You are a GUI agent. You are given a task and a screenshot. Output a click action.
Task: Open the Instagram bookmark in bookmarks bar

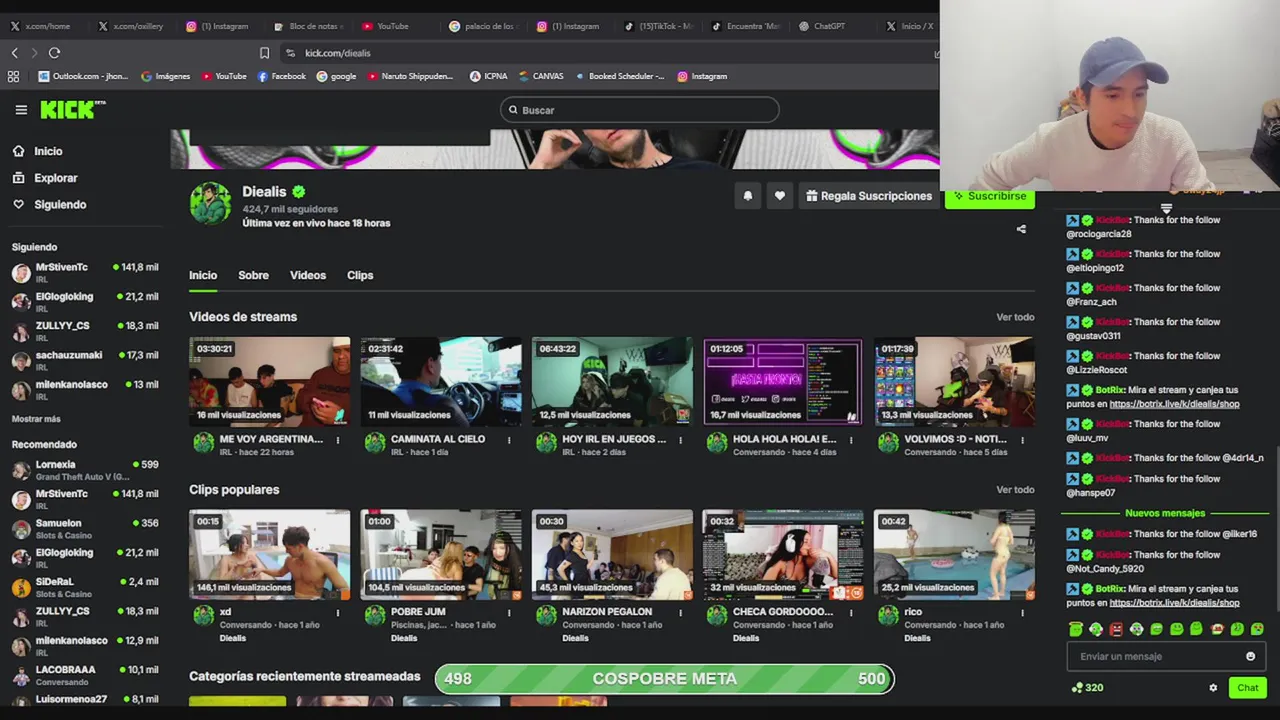coord(702,76)
